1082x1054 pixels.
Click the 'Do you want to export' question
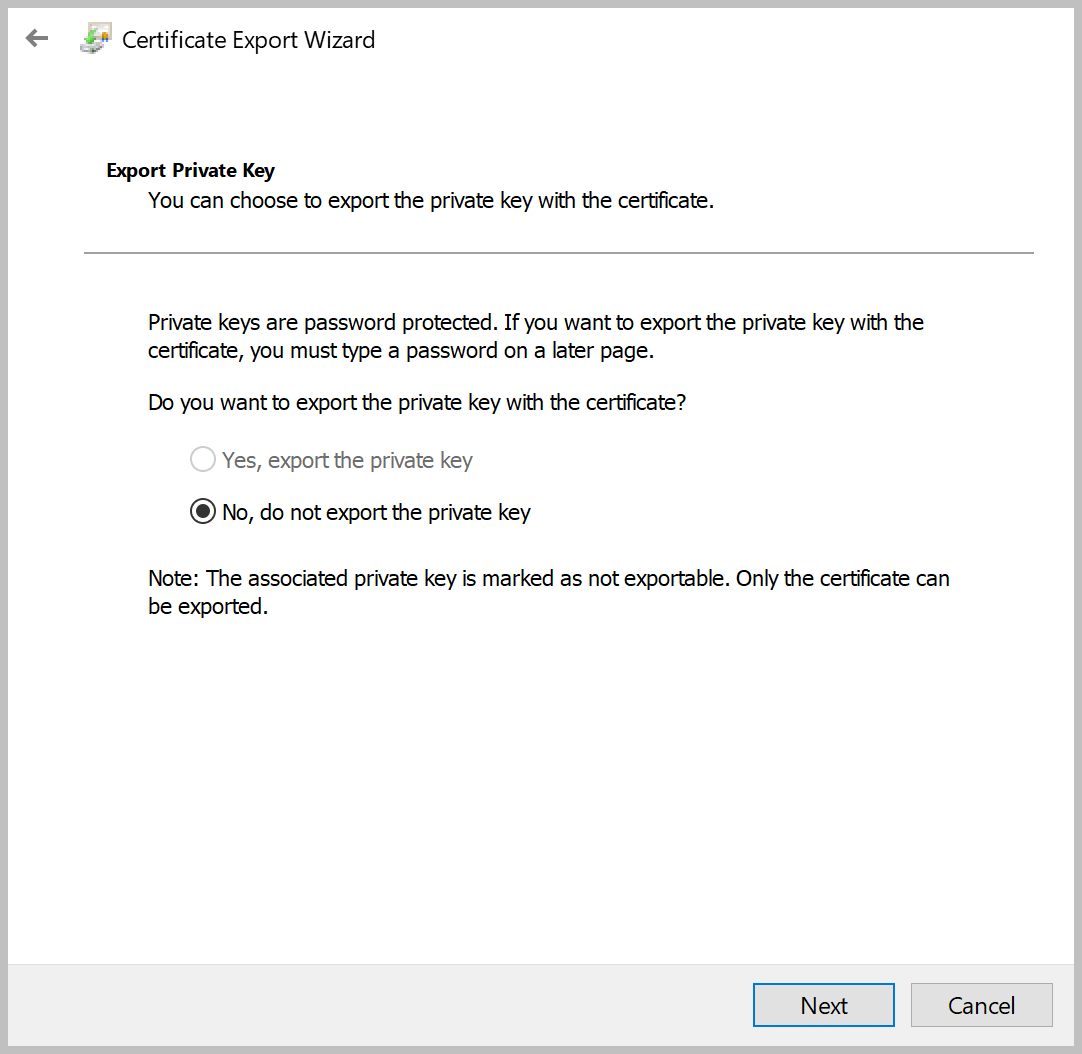417,402
